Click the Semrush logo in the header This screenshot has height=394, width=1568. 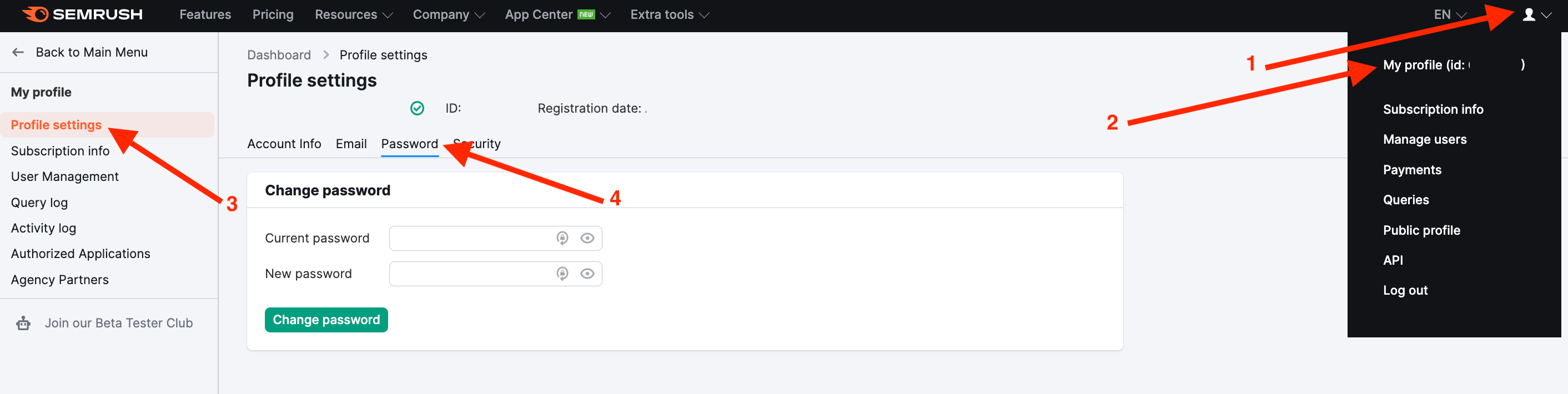click(x=82, y=14)
